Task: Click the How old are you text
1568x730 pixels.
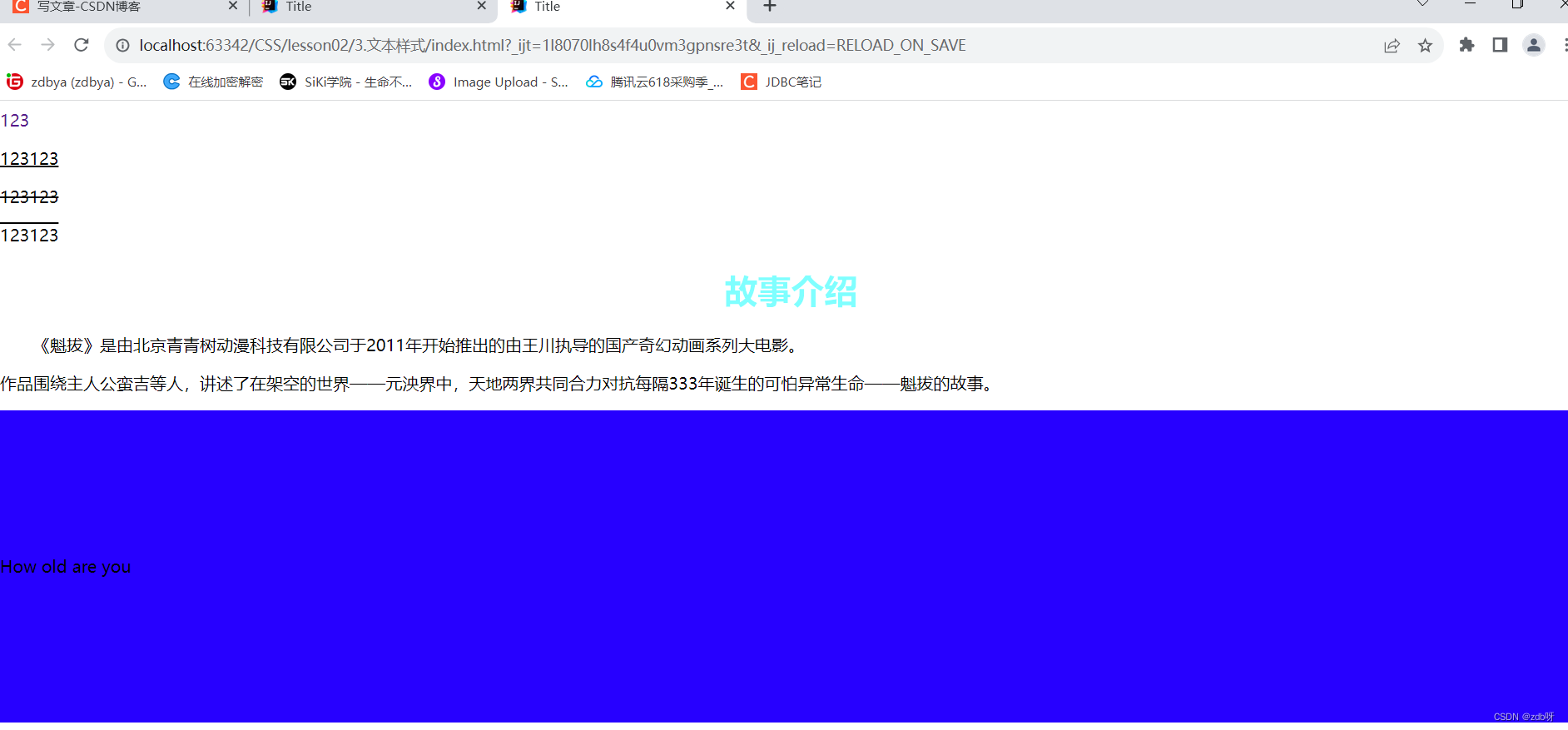Action: [x=66, y=567]
